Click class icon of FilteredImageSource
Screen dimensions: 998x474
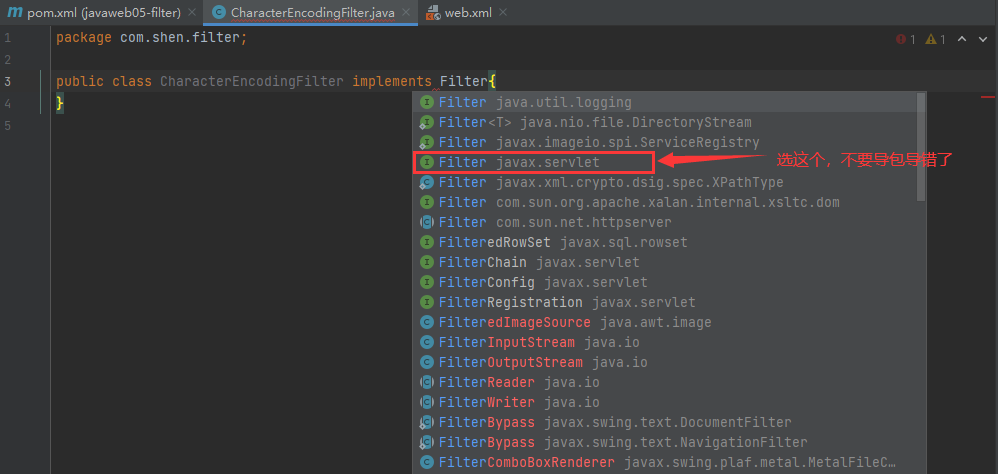[427, 323]
